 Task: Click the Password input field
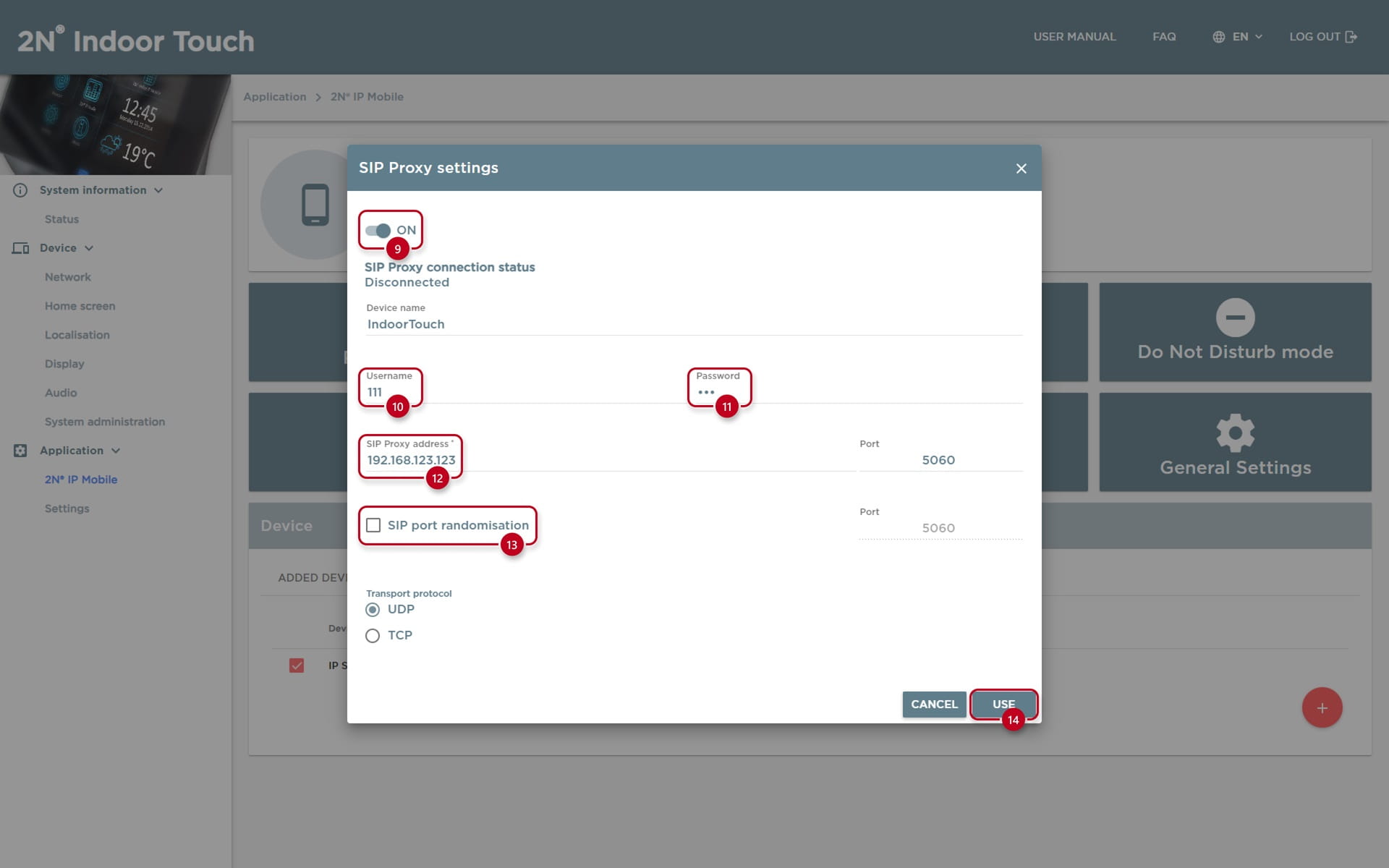click(858, 392)
